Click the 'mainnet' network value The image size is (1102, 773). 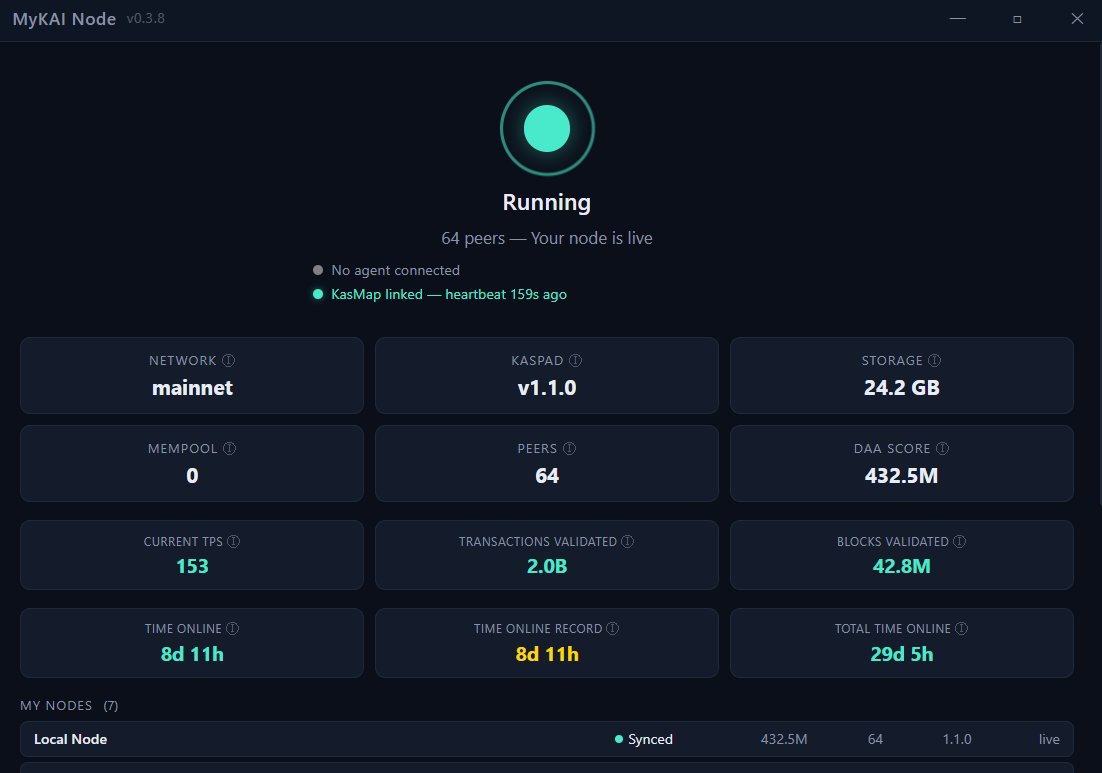(192, 388)
